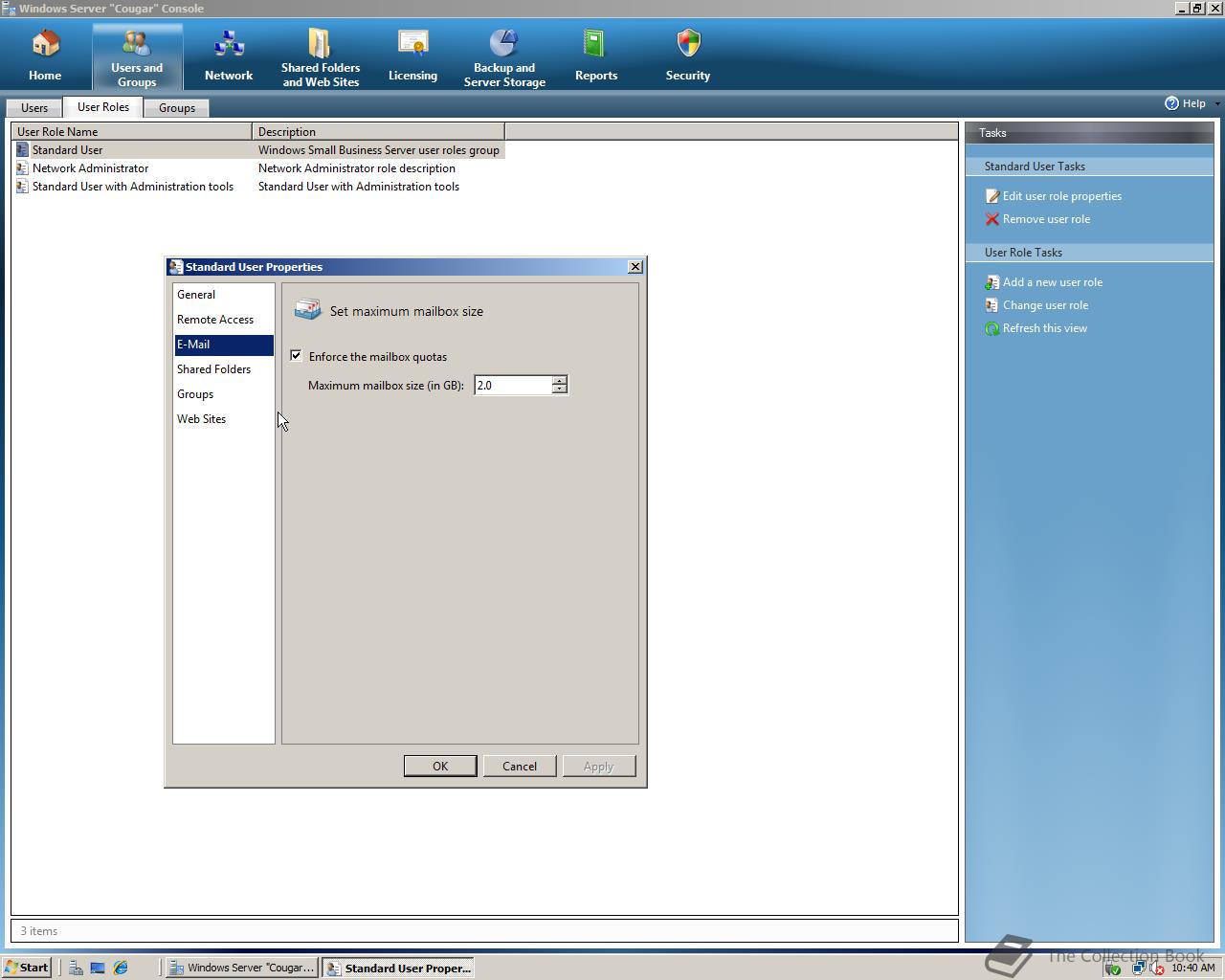Select Standard User with Administration tools description

[x=359, y=187]
